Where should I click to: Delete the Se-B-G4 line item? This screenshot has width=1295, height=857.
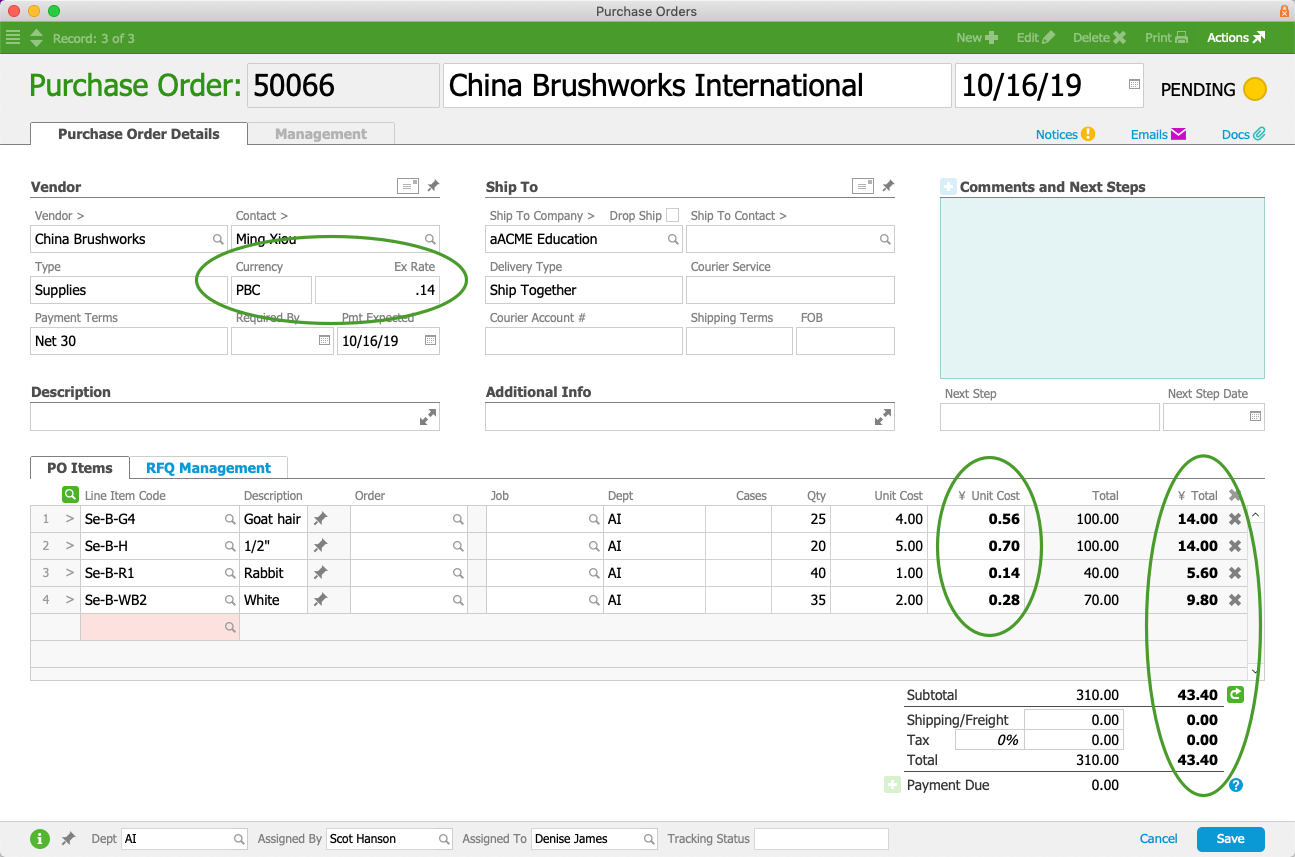(1235, 519)
